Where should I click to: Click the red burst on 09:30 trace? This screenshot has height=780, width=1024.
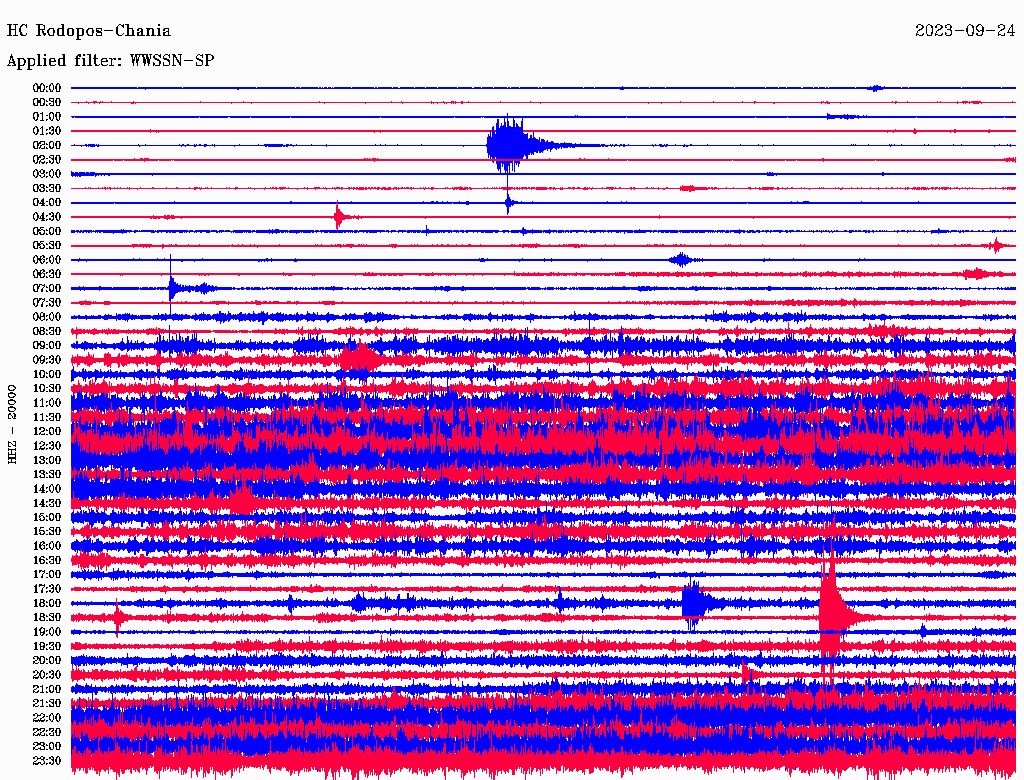[x=359, y=358]
